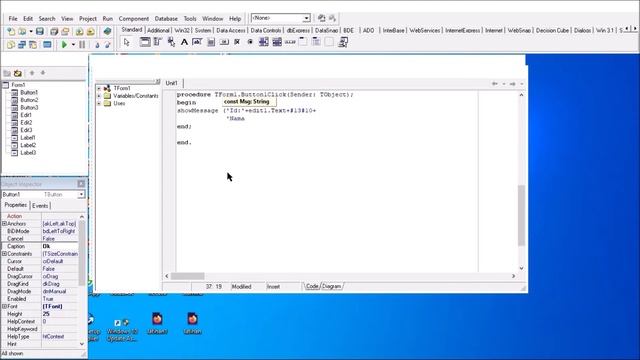The image size is (640, 360).
Task: Click the New items toolbar icon
Action: click(11, 31)
